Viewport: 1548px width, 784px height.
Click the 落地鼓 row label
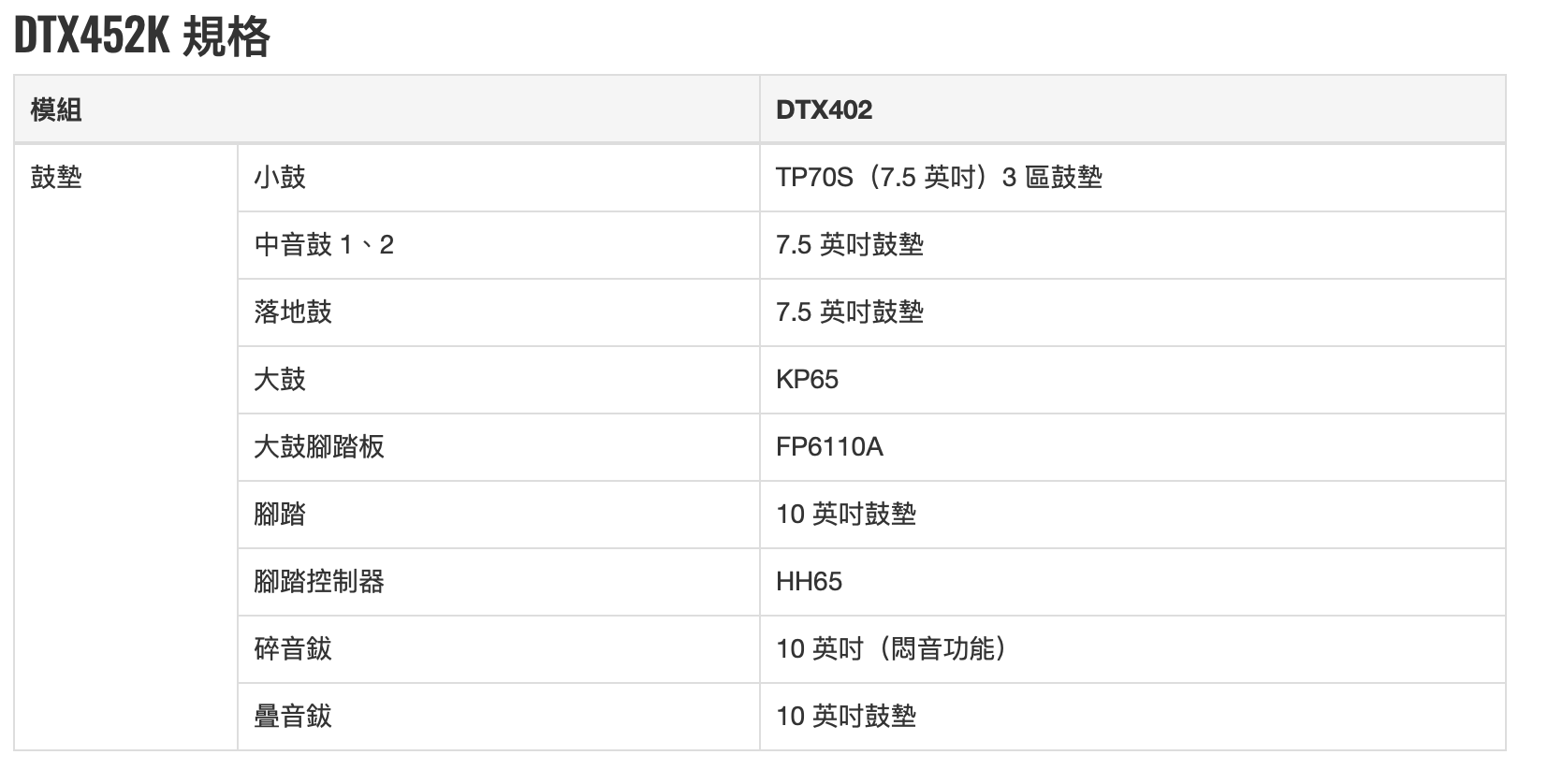293,312
